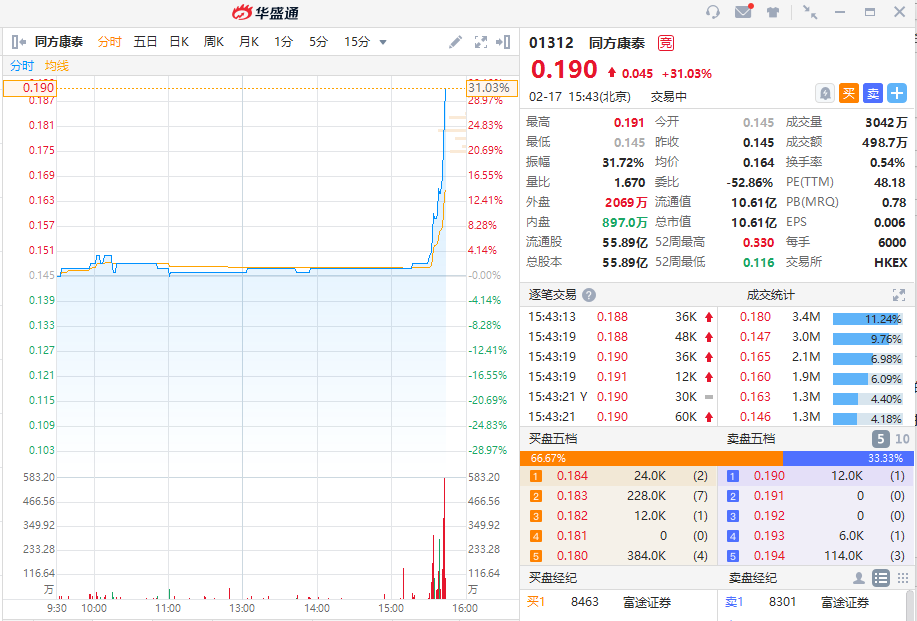Screen dimensions: 917x621
Task: Open help icon beside 逐笔交易
Action: click(x=589, y=295)
